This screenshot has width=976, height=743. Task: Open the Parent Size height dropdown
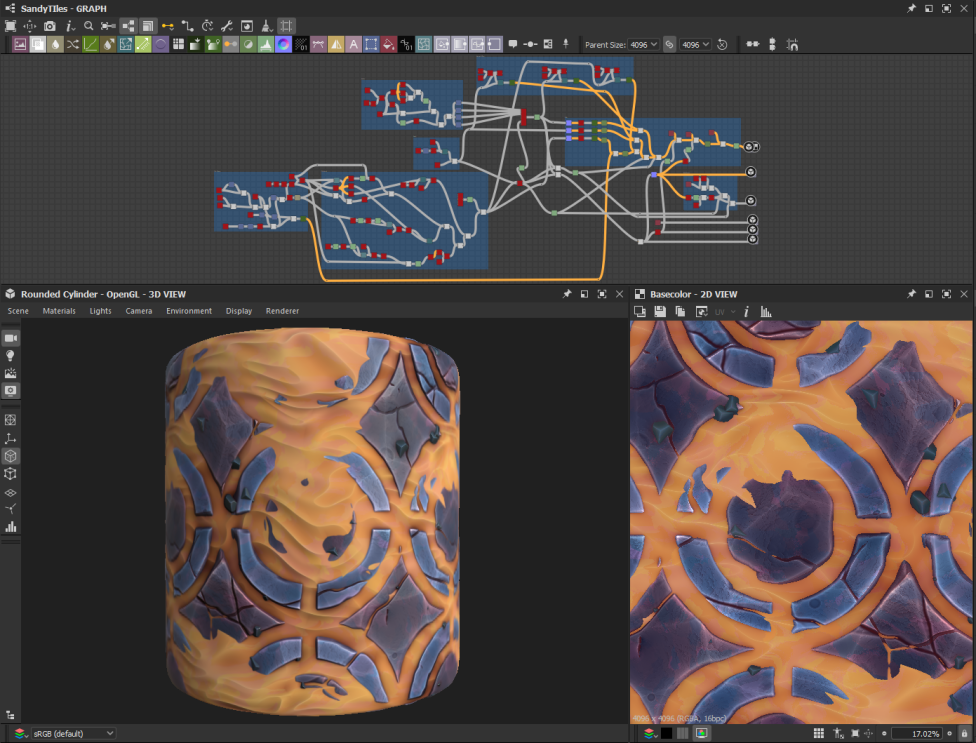pyautogui.click(x=695, y=45)
